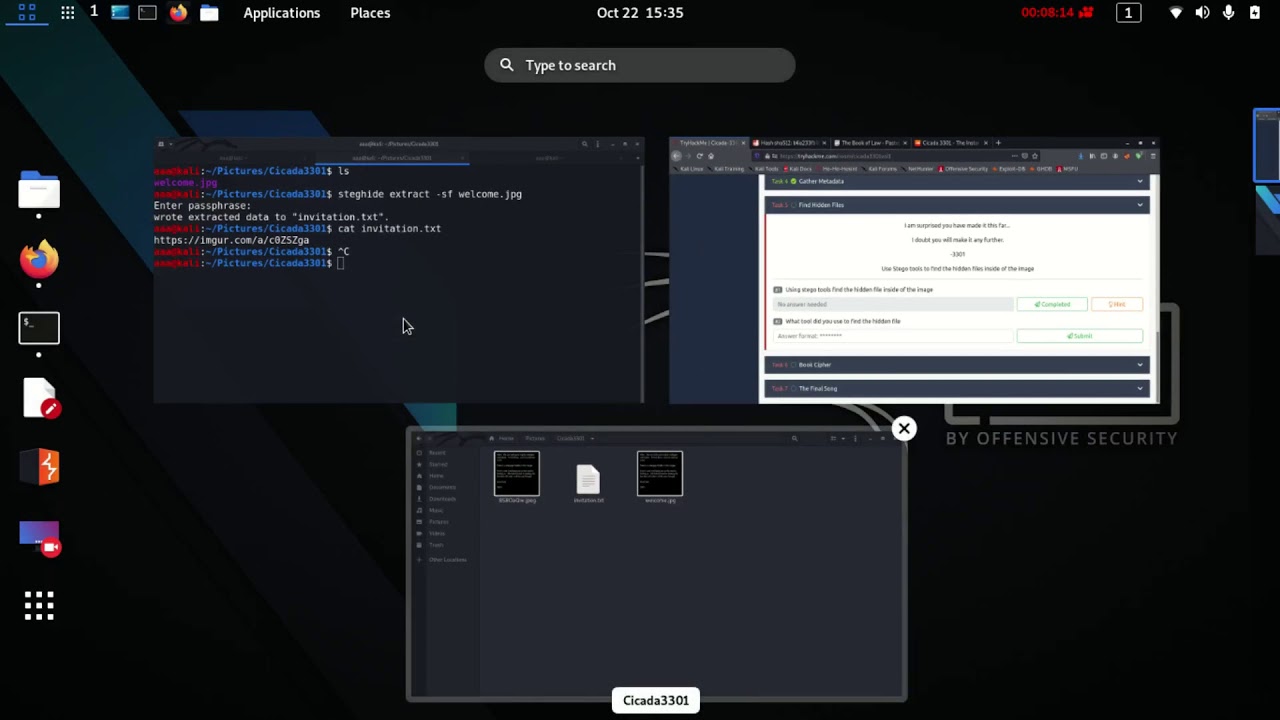Screen dimensions: 1280x720
Task: Open the Files app in the dock
Action: [39, 190]
